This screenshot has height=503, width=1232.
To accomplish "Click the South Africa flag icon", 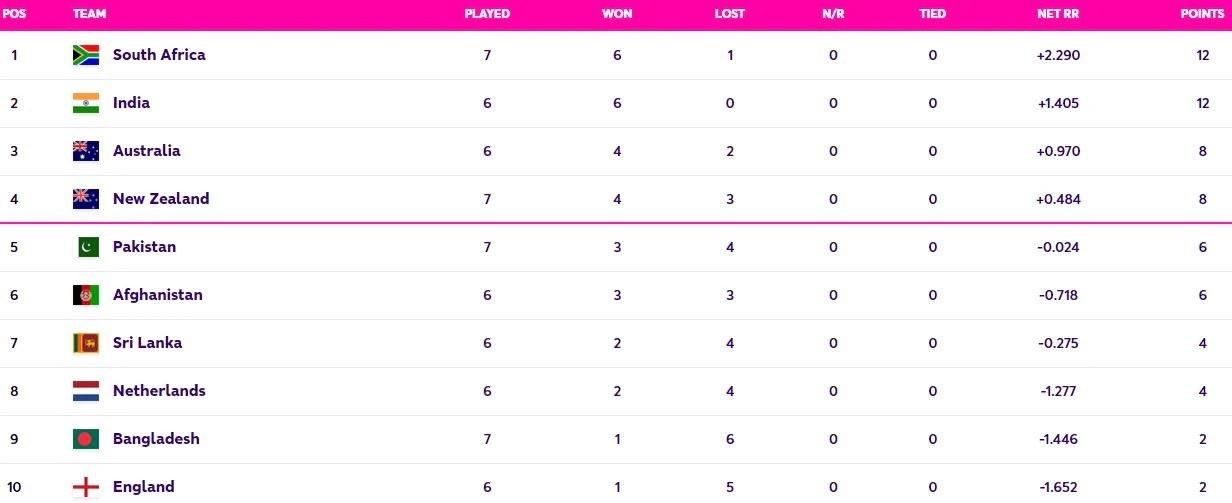I will click(86, 55).
